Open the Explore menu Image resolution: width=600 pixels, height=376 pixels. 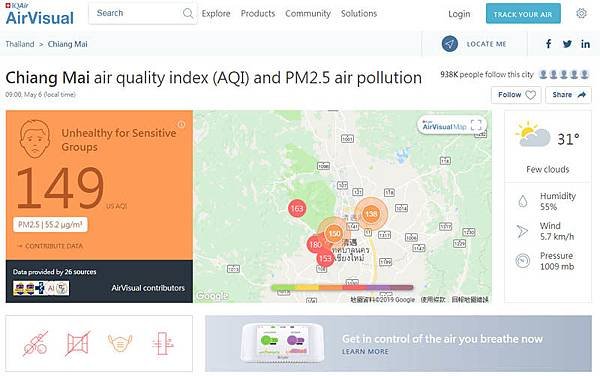pyautogui.click(x=216, y=13)
